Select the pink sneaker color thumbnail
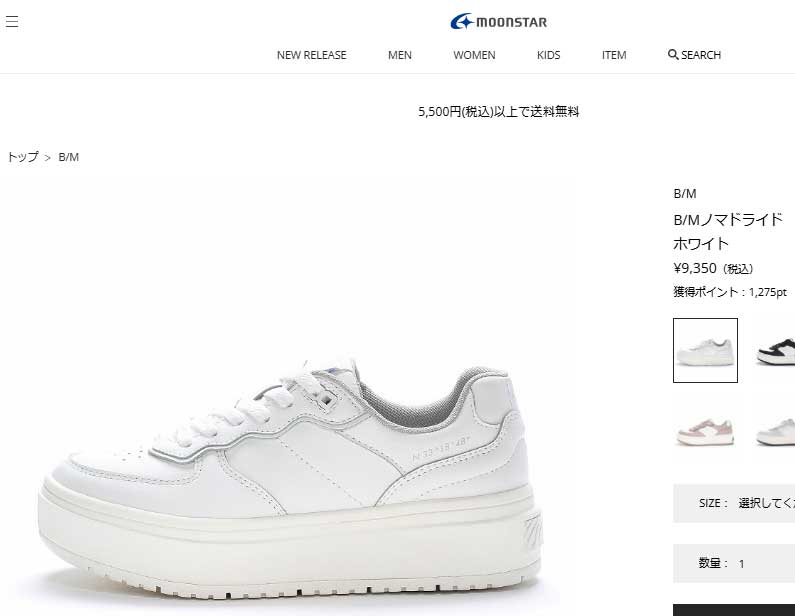795x616 pixels. (x=705, y=431)
